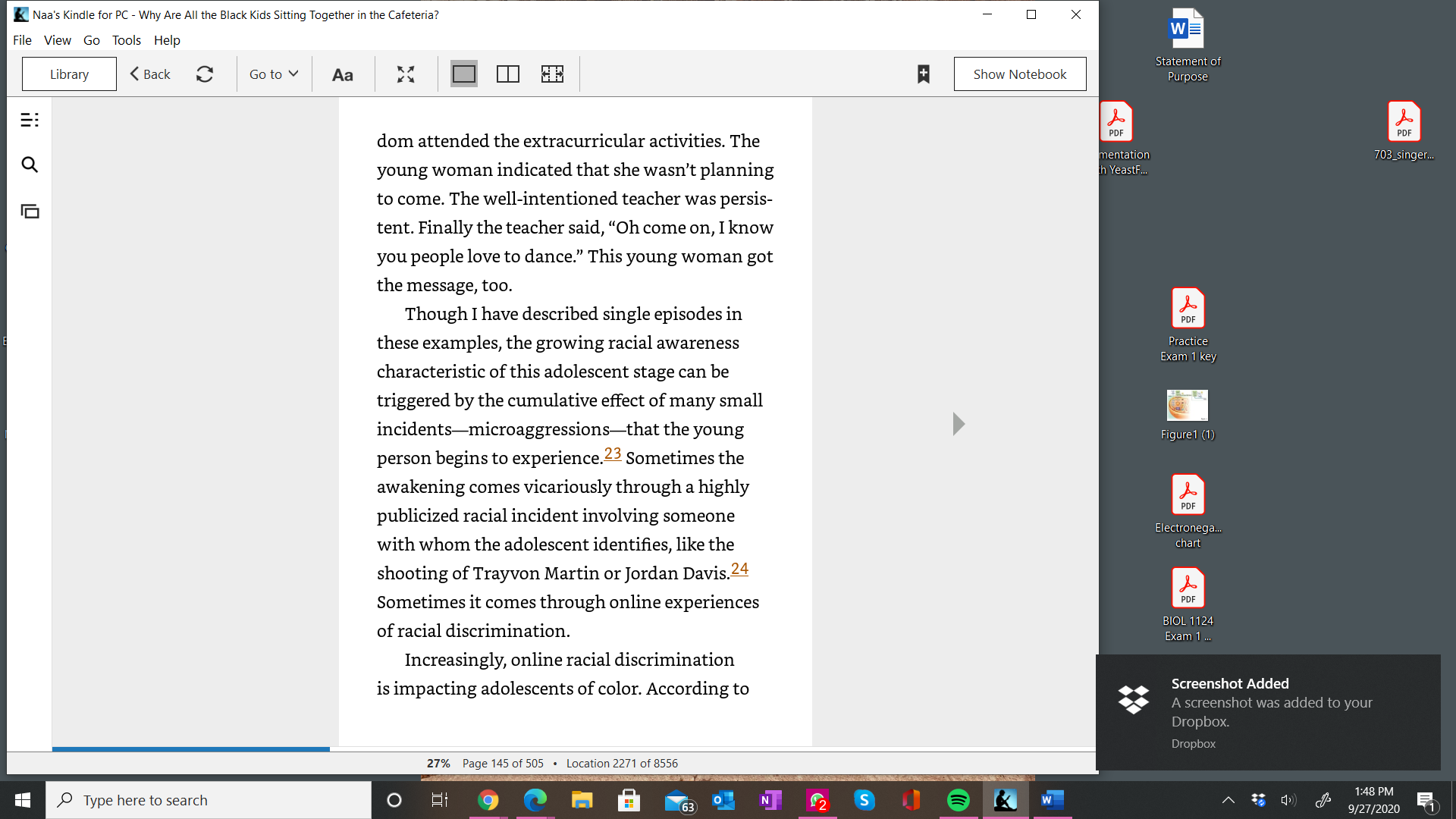The image size is (1456, 819).
Task: Open the search panel magnifier icon
Action: pos(30,165)
